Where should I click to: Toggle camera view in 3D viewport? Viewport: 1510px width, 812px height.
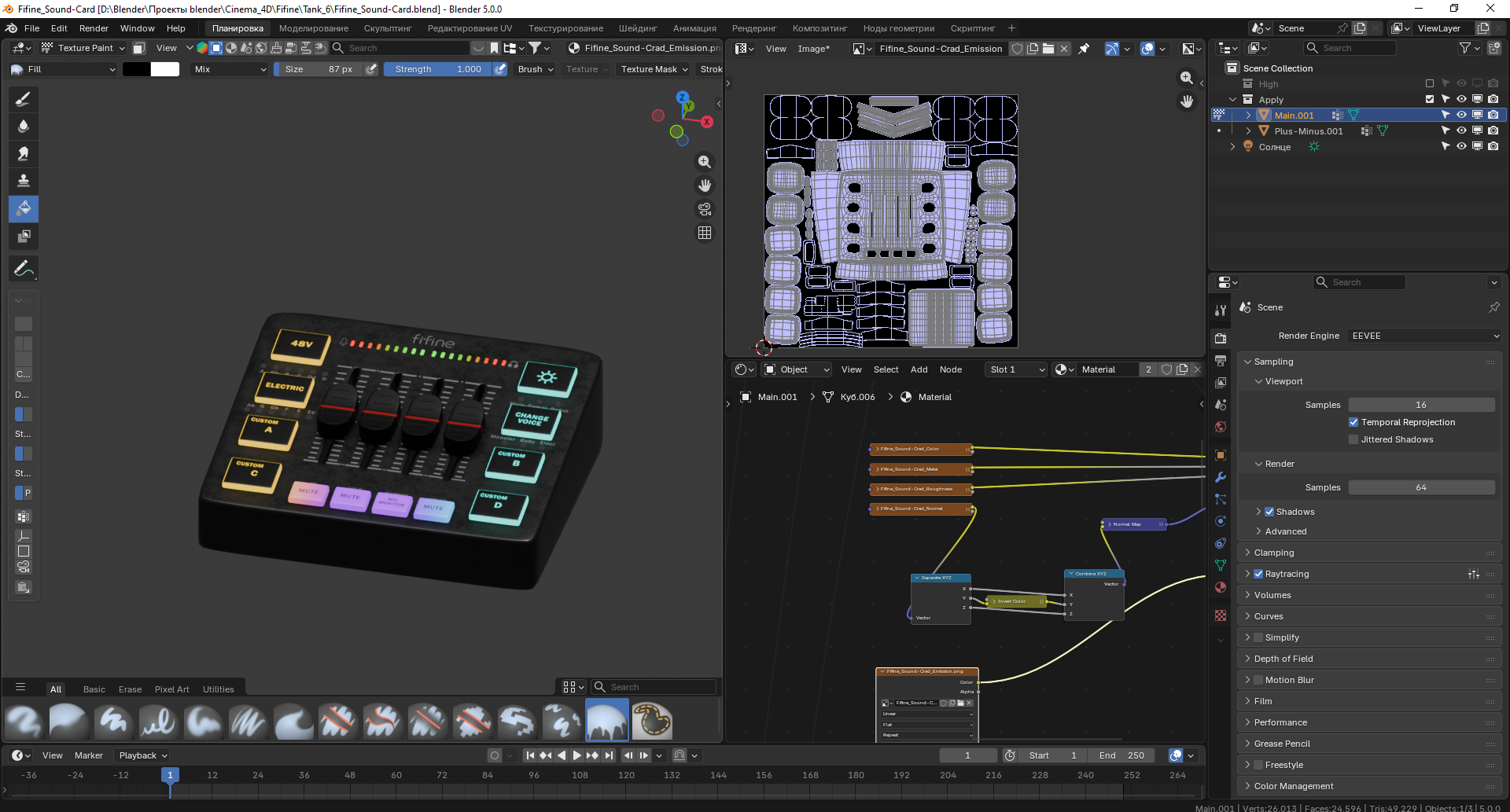coord(705,209)
